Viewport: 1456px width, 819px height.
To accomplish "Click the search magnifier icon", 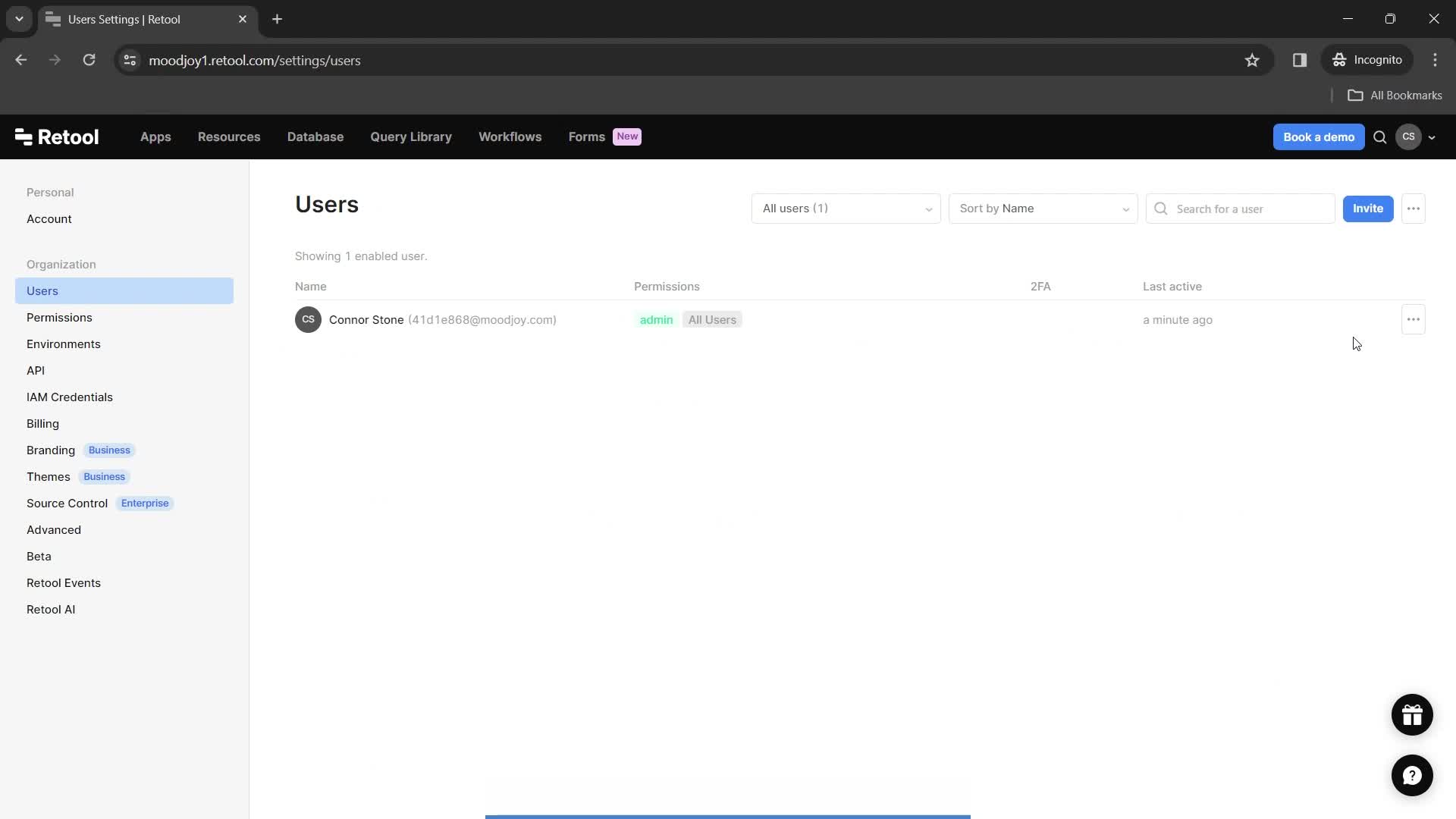I will [1162, 208].
